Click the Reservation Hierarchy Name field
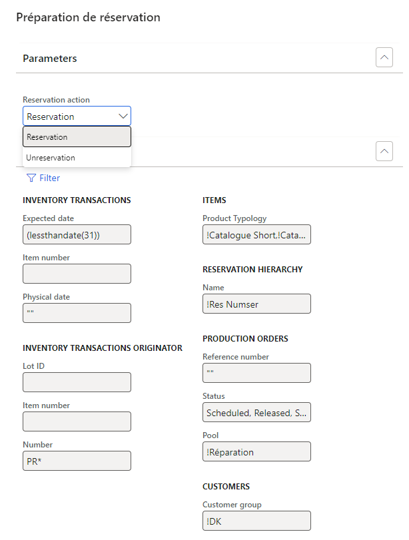Screen dimensions: 409x540 (256, 304)
